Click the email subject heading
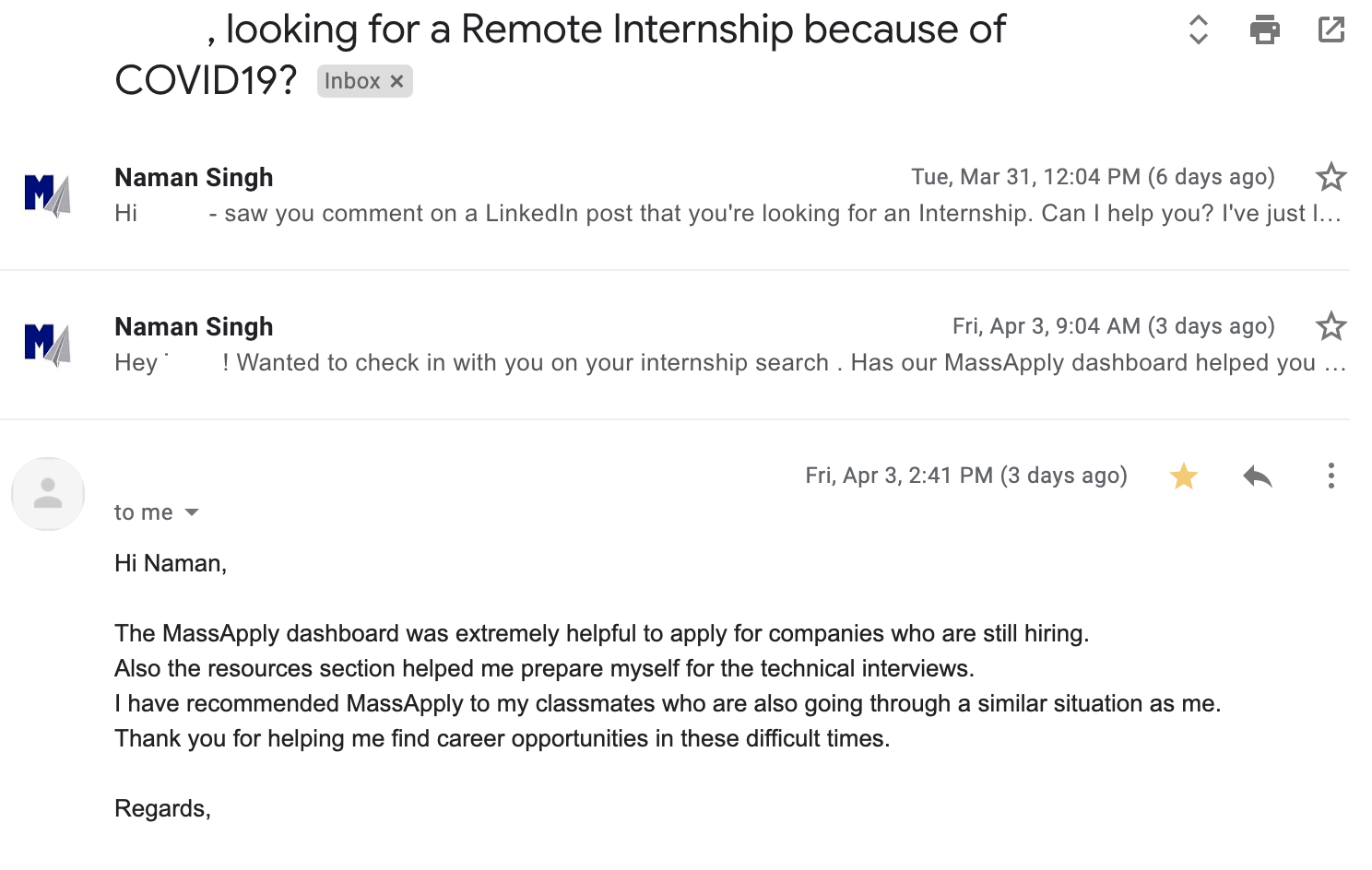The image size is (1372, 870). click(609, 29)
